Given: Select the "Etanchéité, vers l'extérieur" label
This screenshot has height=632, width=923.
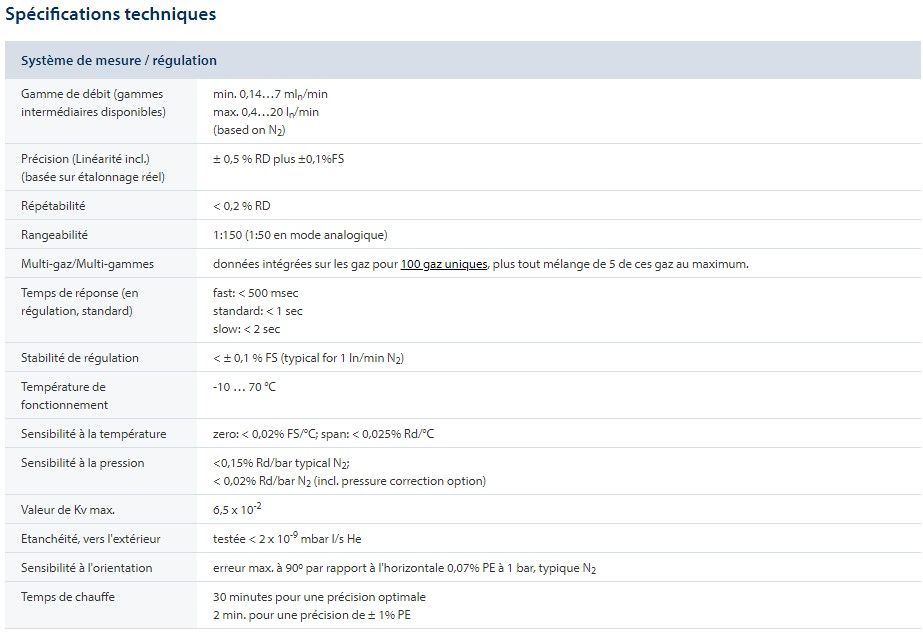Looking at the screenshot, I should point(91,539).
